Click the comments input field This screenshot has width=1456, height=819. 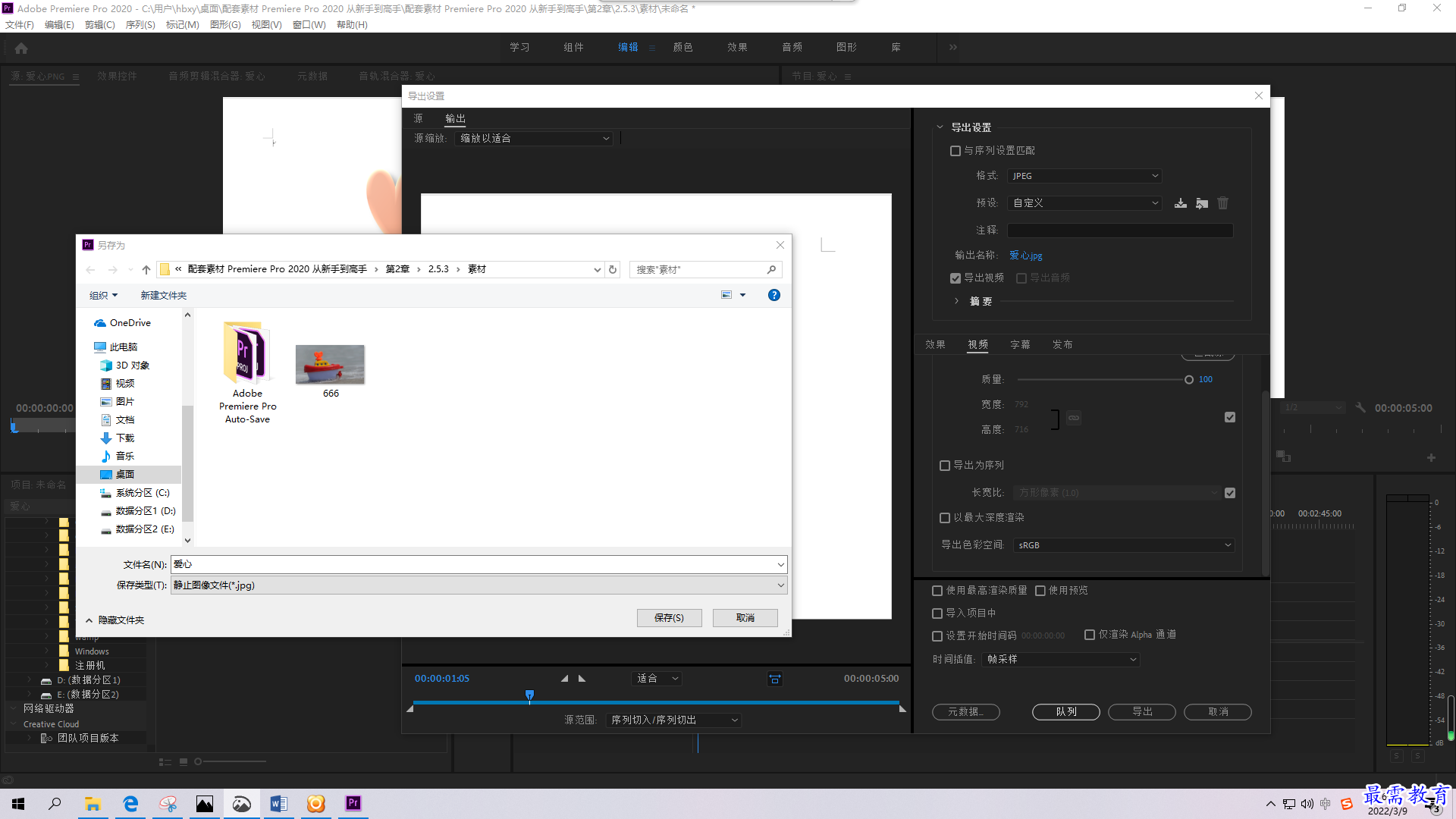[x=1120, y=231]
